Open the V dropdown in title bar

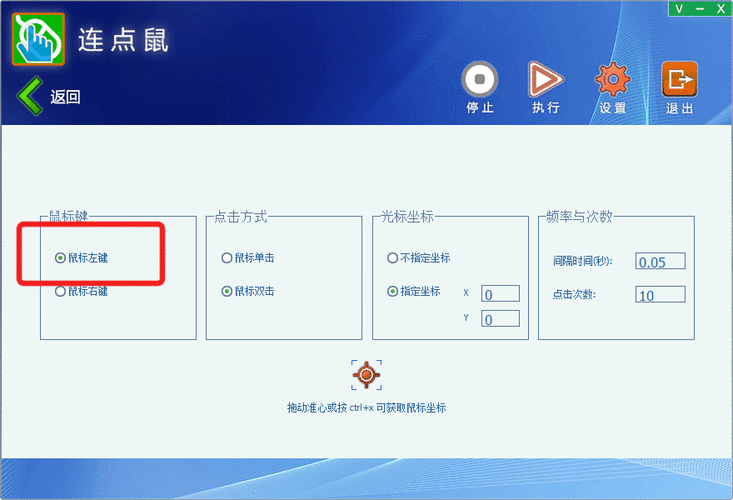(679, 8)
